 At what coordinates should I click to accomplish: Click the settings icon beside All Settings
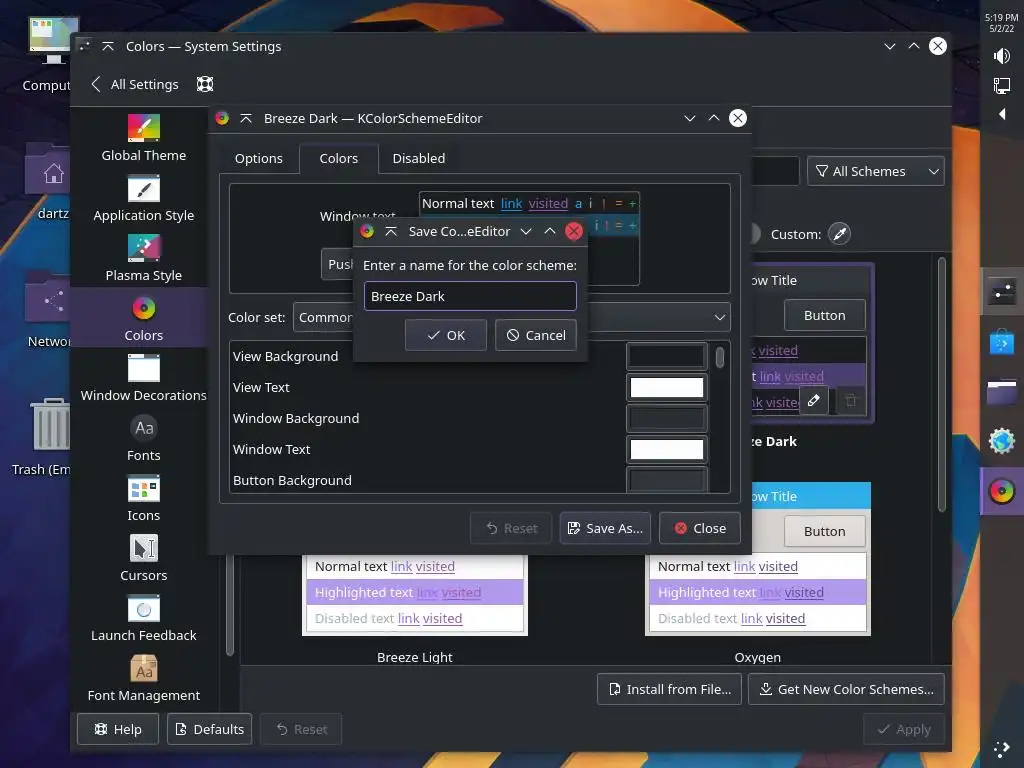[x=205, y=84]
